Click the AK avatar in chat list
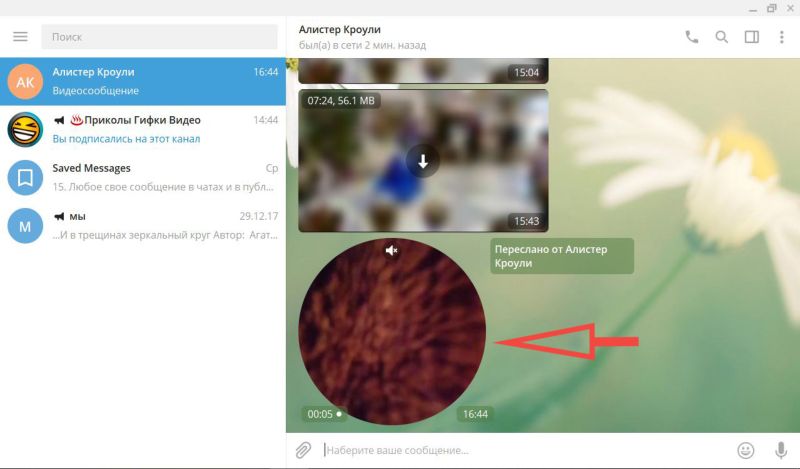The width and height of the screenshot is (800, 469). click(x=25, y=82)
